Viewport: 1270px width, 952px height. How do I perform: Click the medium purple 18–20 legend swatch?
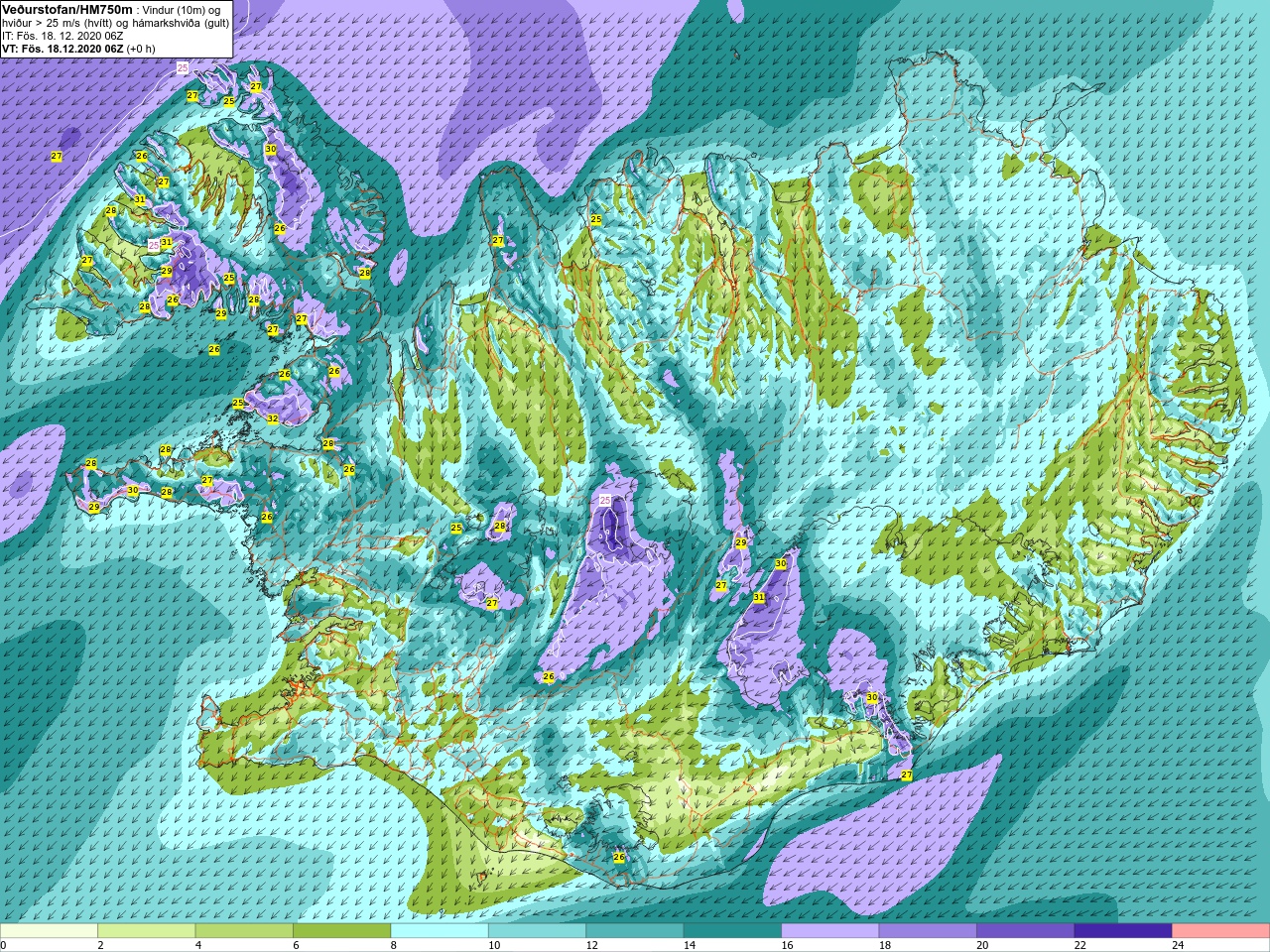tap(928, 931)
